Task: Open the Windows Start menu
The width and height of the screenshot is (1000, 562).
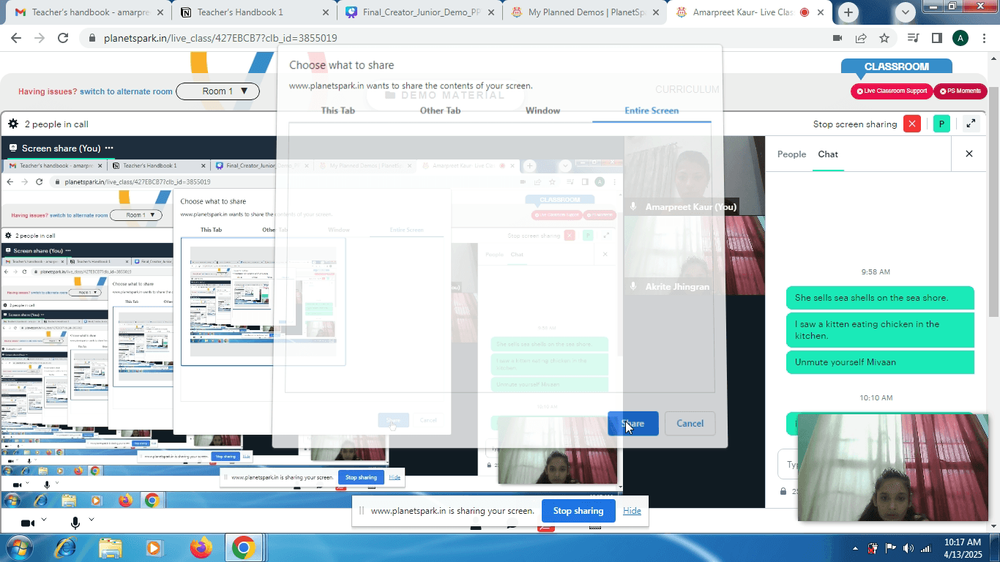Action: [x=18, y=548]
